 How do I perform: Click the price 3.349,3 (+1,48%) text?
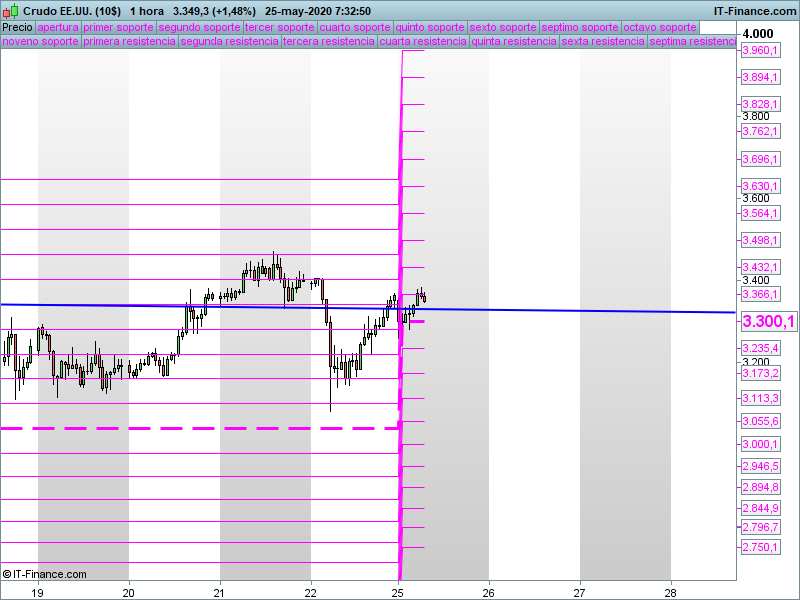(x=214, y=11)
